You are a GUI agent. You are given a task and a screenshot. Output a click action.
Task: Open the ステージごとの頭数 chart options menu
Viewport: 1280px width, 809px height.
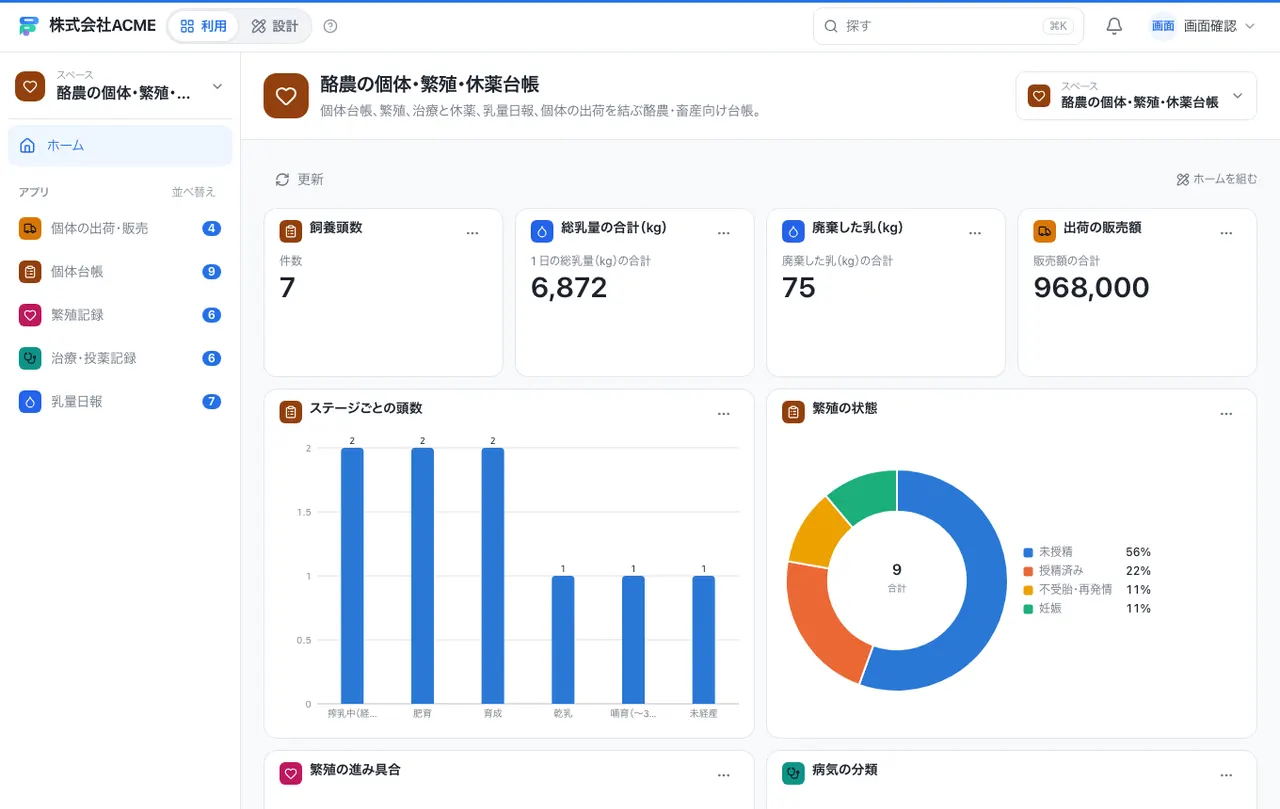point(724,413)
